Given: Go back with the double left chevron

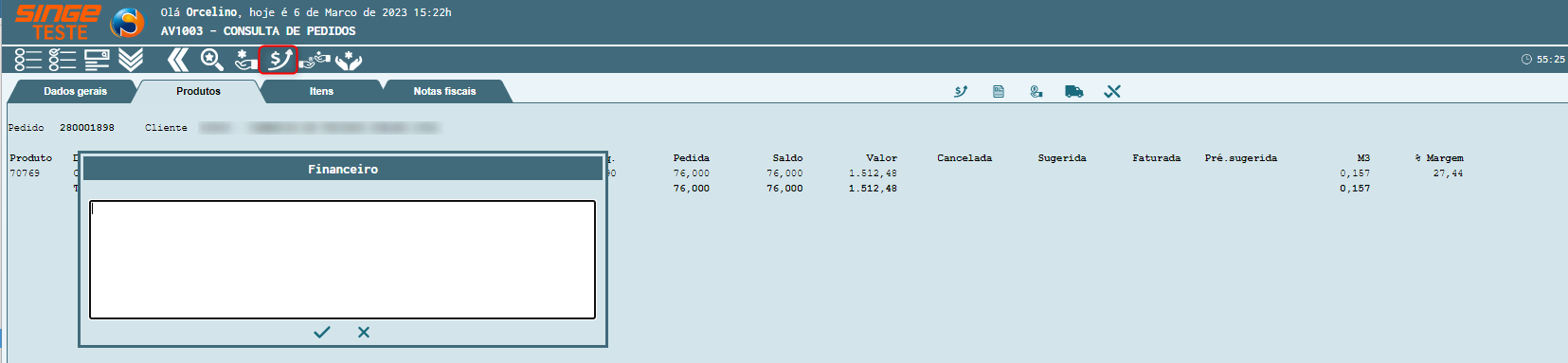Looking at the screenshot, I should (x=177, y=60).
